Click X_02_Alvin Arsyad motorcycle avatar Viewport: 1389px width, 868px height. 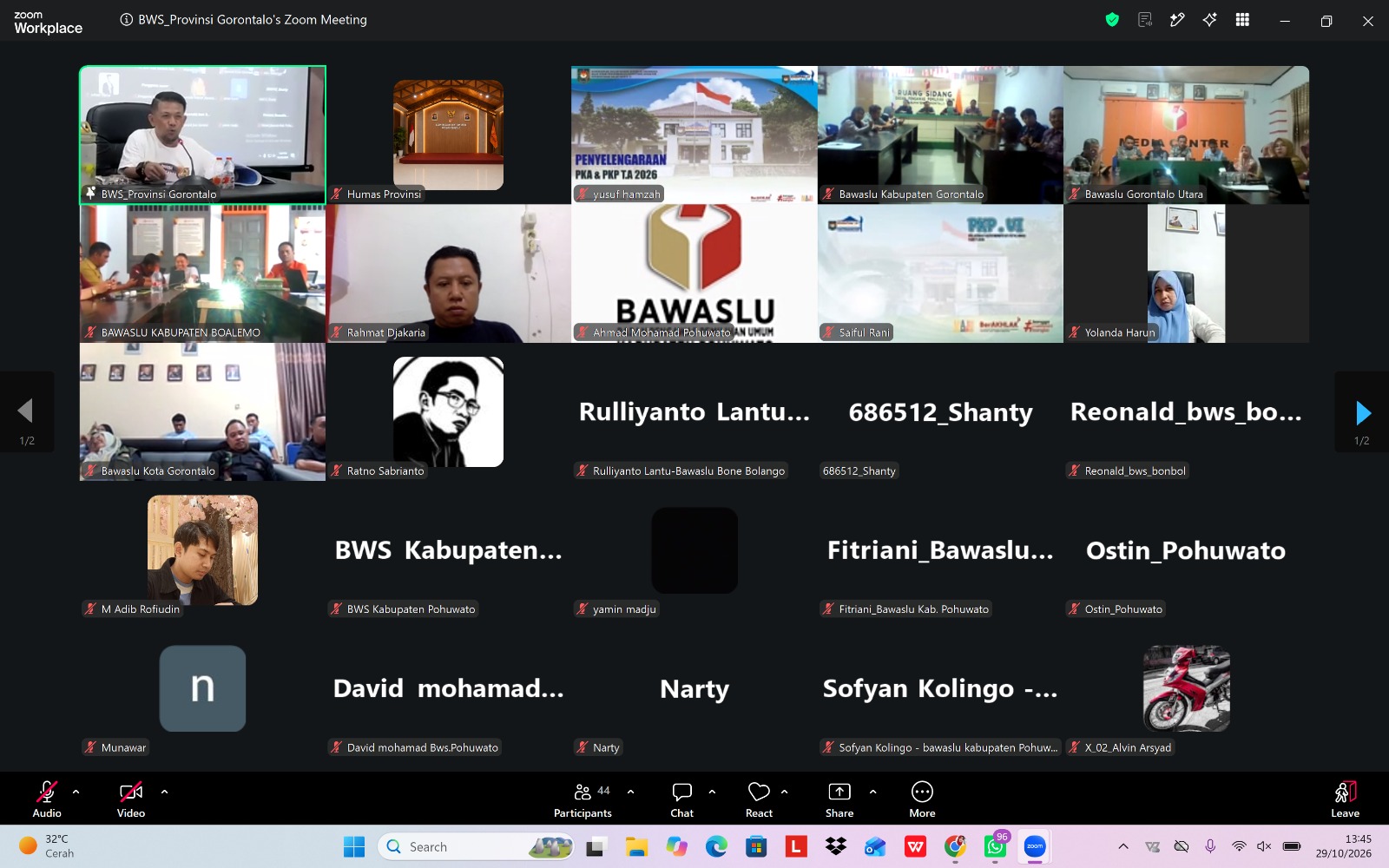1187,688
